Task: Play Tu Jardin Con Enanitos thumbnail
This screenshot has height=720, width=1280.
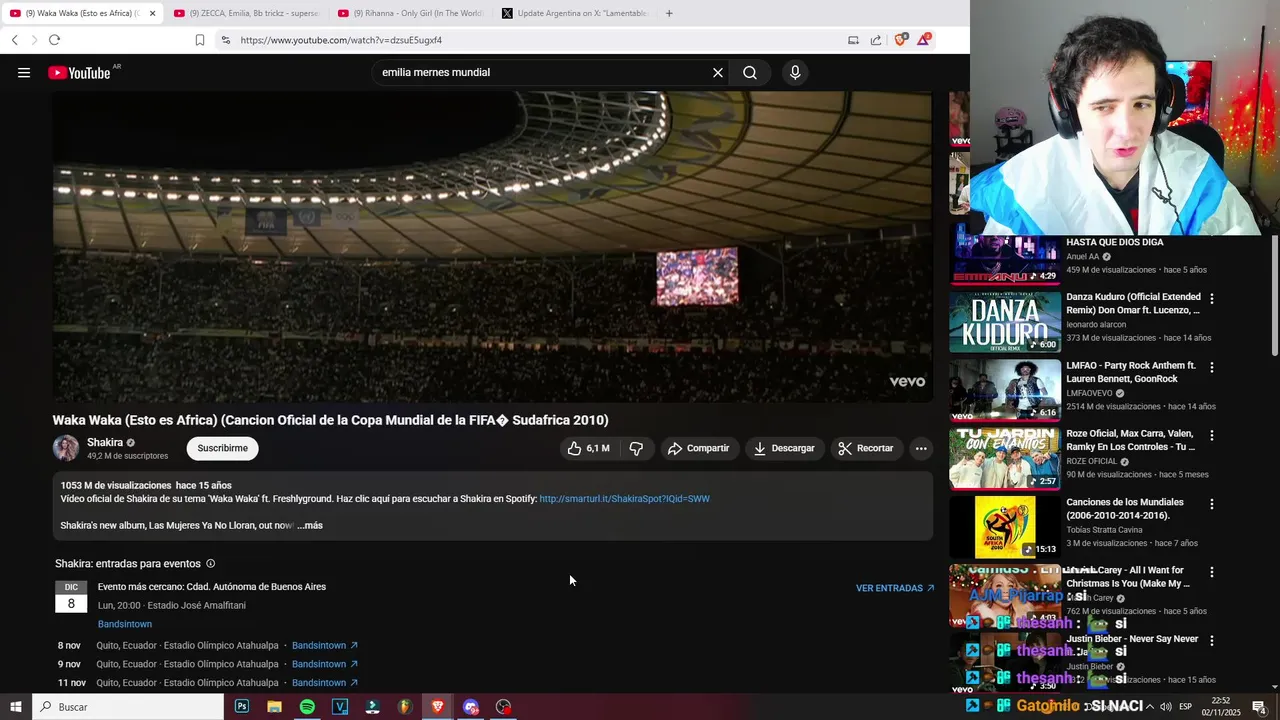Action: 1005,458
